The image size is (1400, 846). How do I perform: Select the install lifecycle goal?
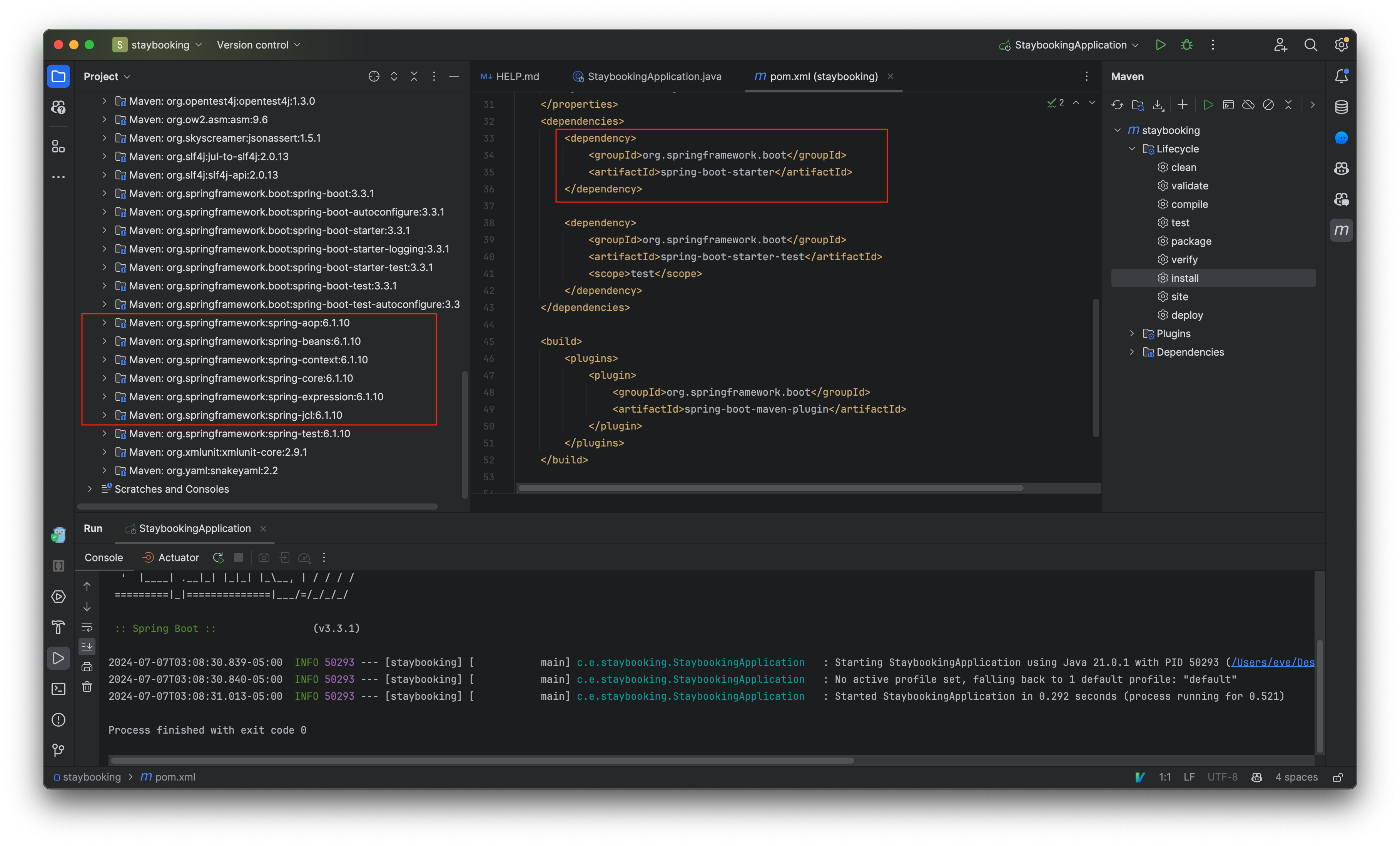[x=1184, y=278]
